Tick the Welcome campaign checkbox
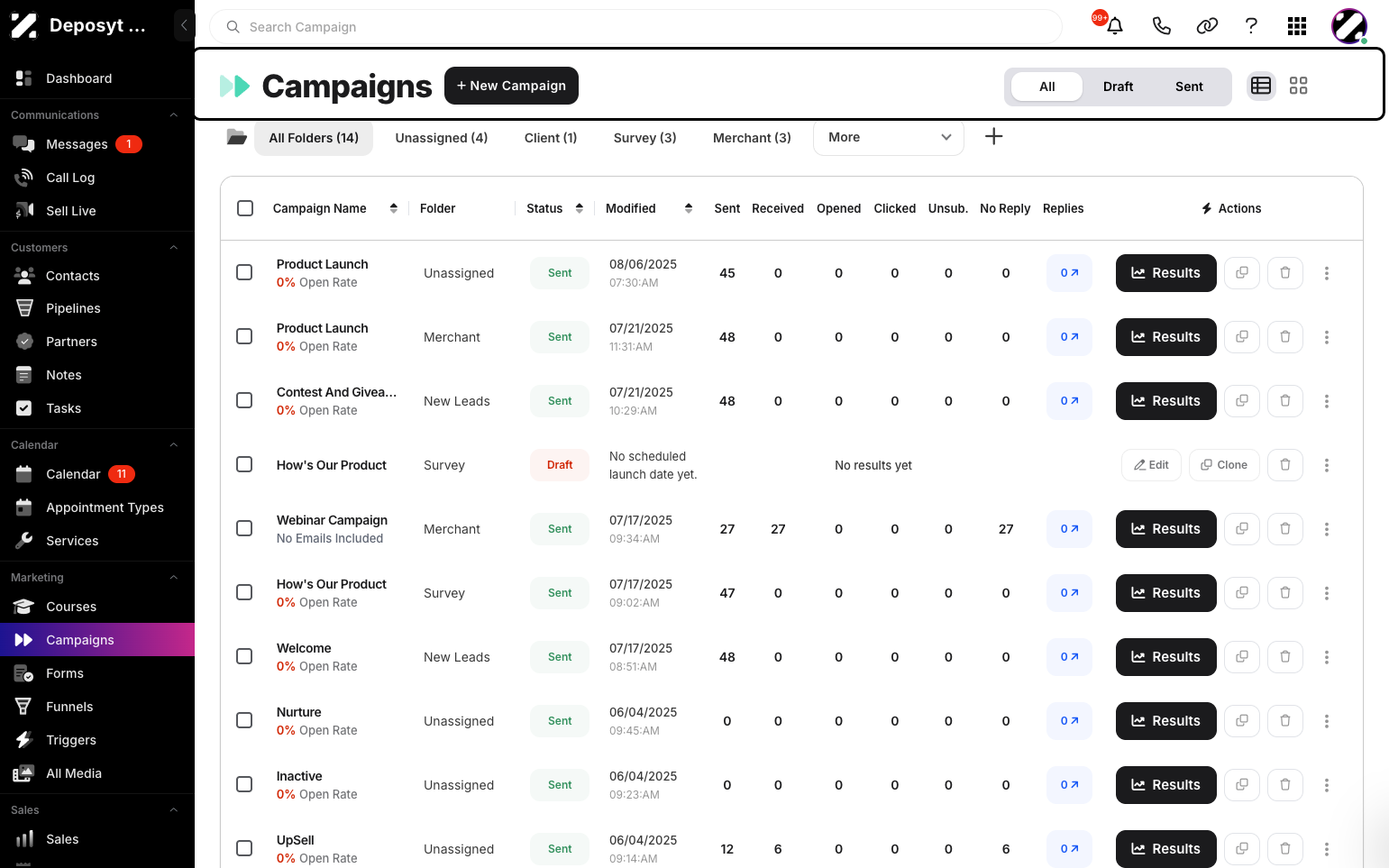Screen dimensions: 1389x868 tap(244, 656)
